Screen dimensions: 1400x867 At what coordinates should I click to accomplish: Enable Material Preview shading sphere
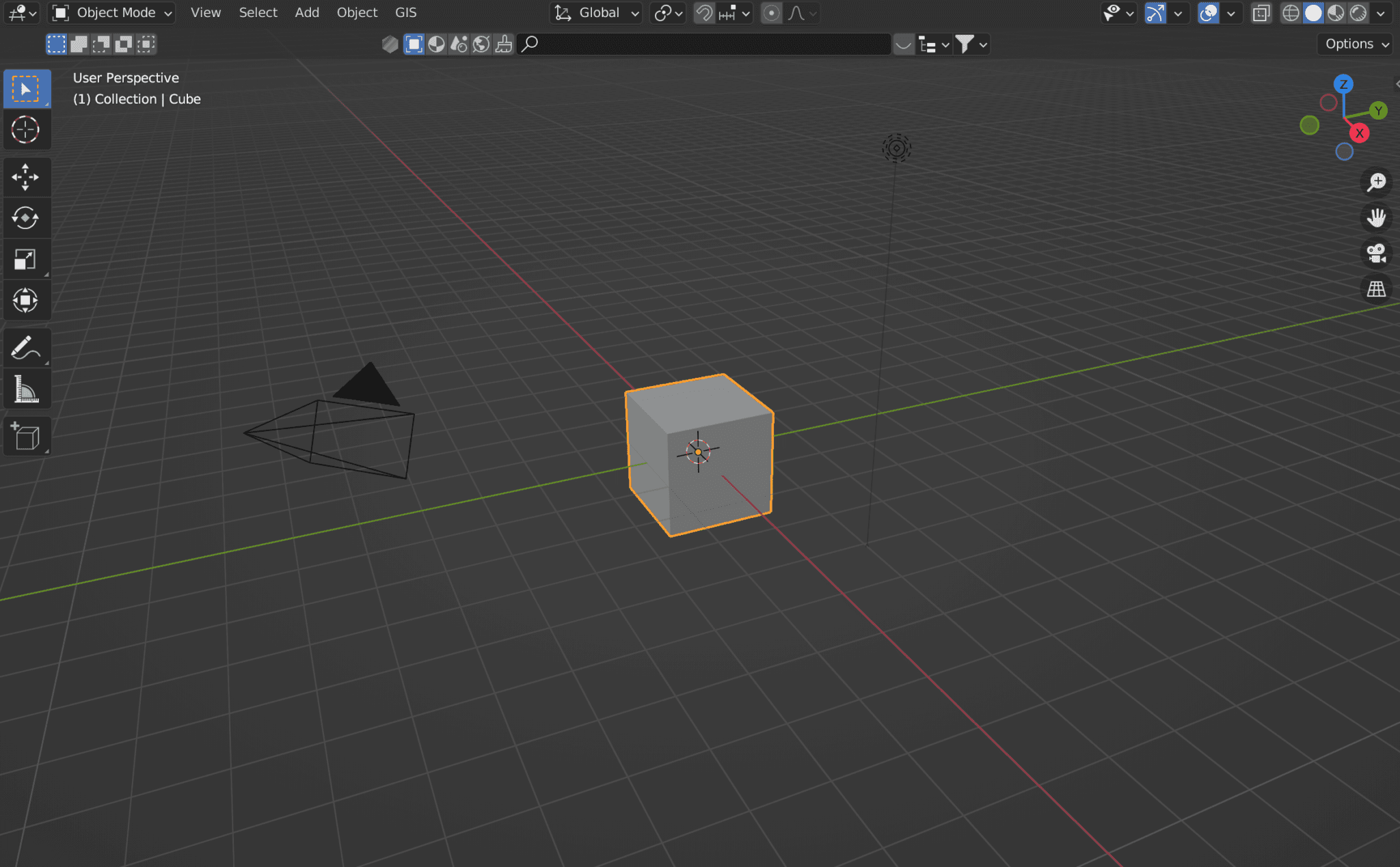click(x=1336, y=13)
